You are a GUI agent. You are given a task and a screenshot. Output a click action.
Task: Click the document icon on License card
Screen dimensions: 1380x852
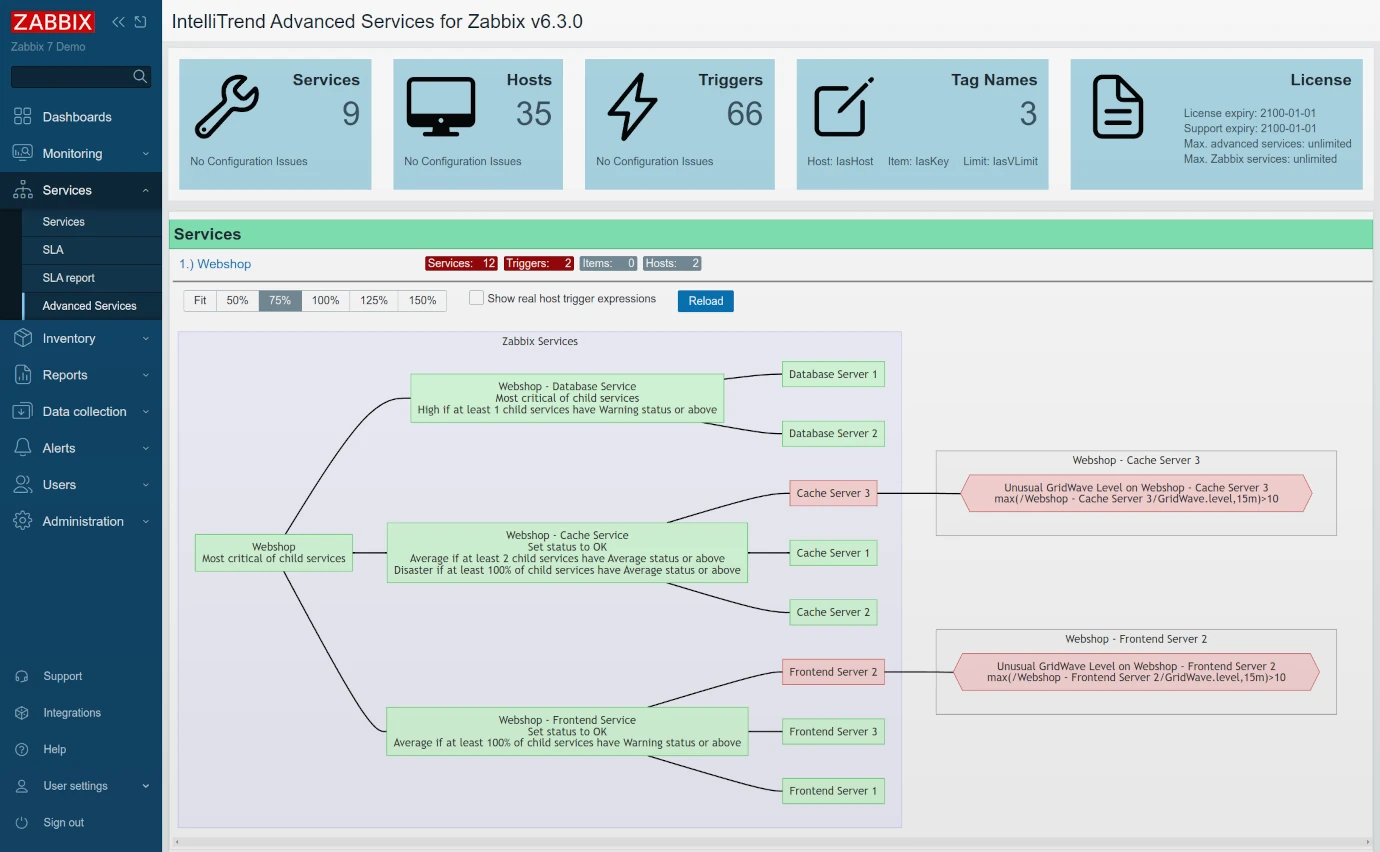1117,107
